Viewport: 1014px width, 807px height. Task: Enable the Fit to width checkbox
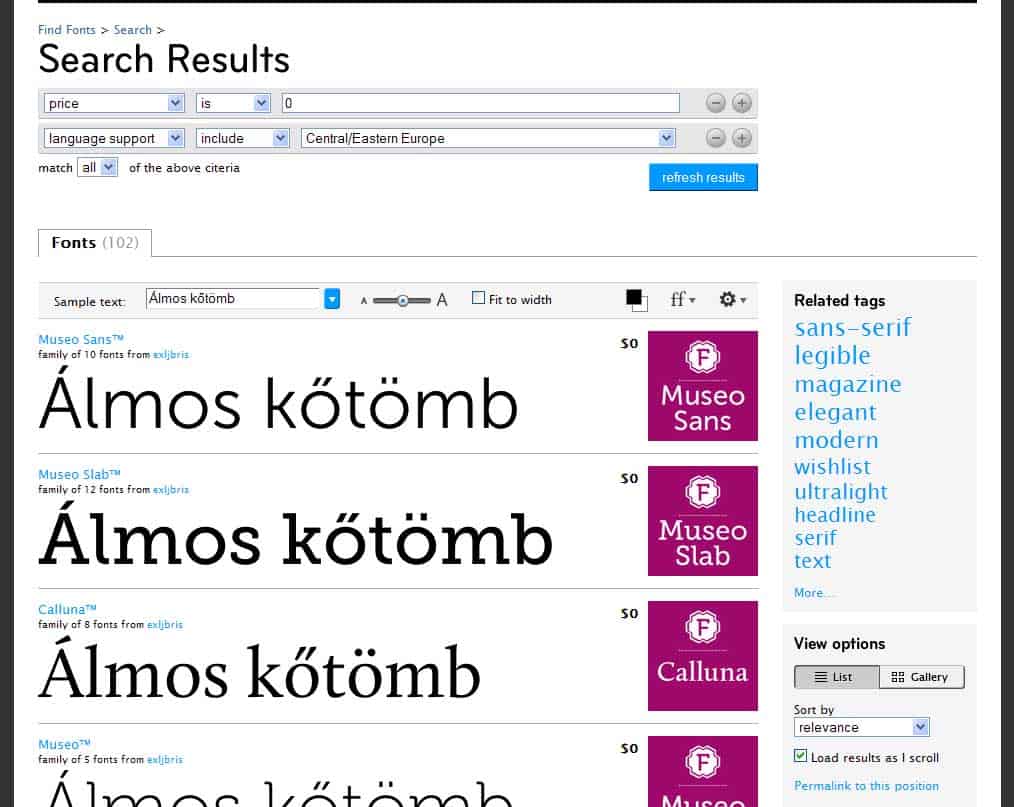pos(479,298)
